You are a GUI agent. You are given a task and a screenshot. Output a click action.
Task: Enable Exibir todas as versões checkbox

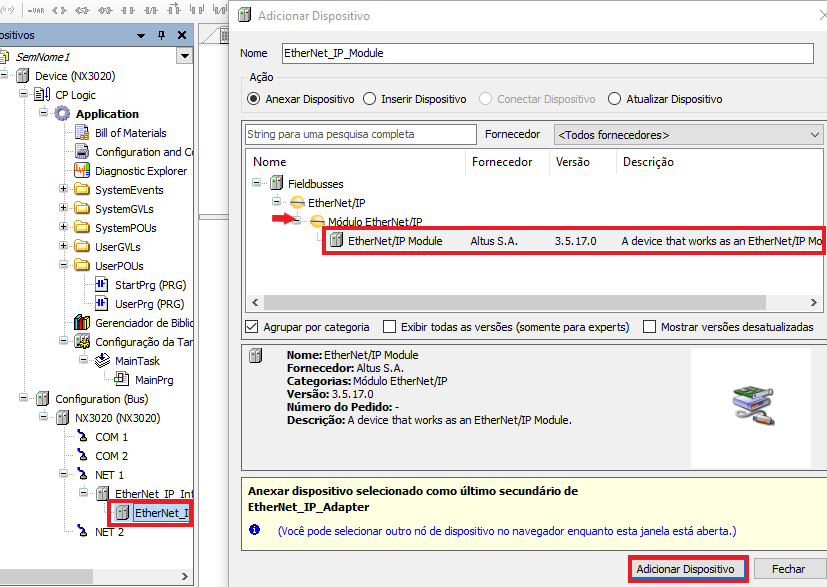390,327
